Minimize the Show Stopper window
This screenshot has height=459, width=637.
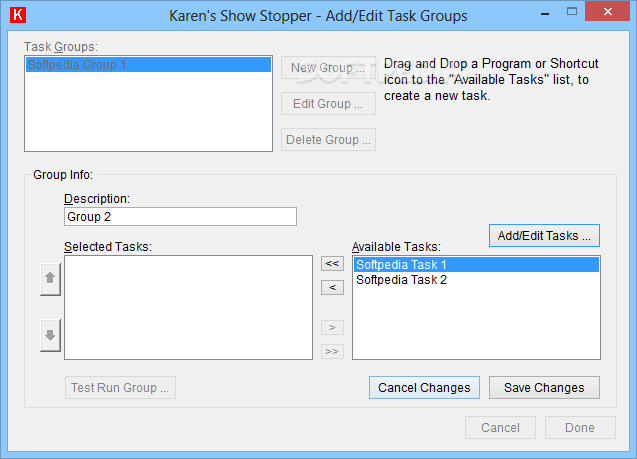pyautogui.click(x=545, y=14)
